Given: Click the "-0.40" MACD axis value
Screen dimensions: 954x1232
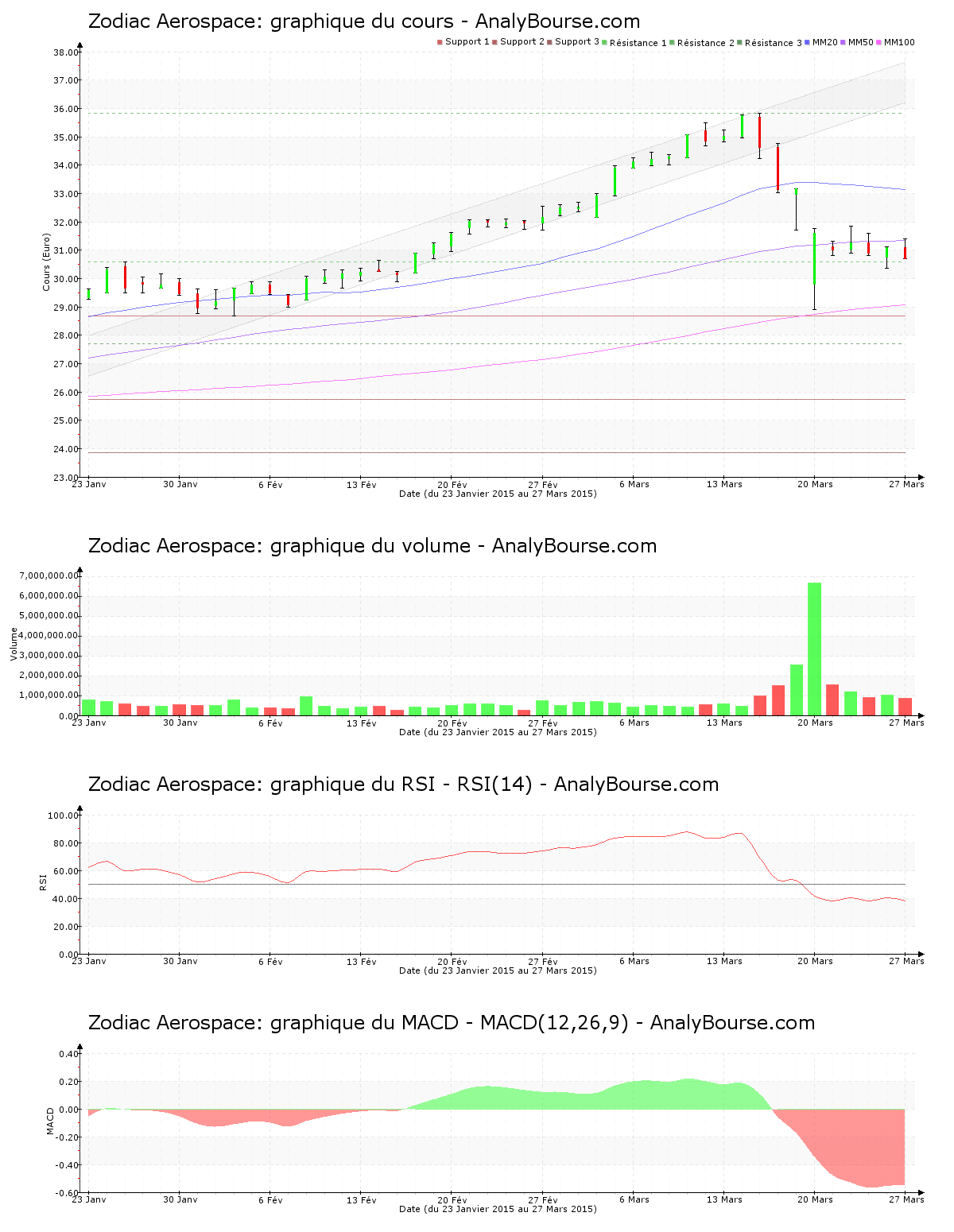Looking at the screenshot, I should tap(68, 1165).
